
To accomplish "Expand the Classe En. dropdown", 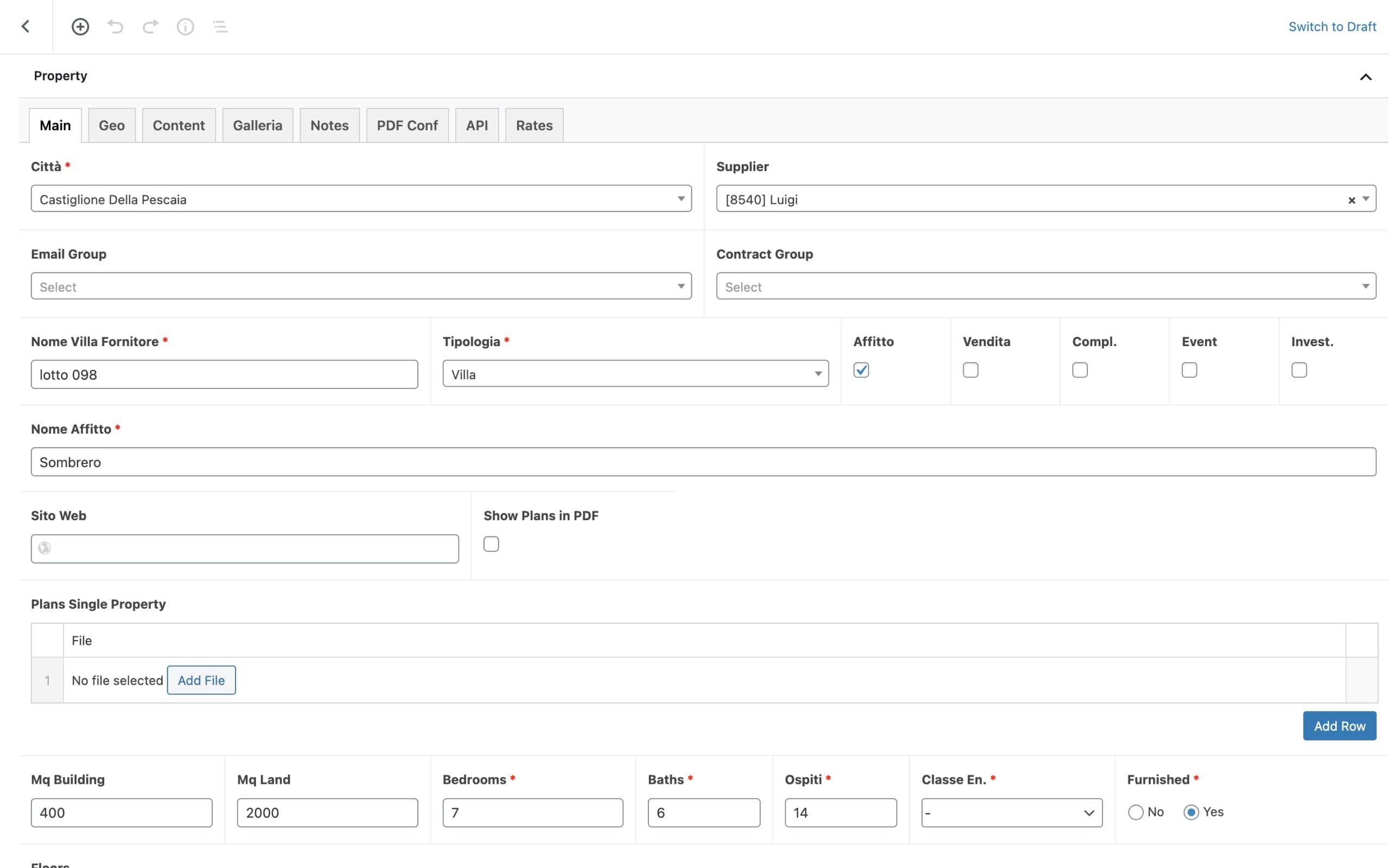I will [x=1011, y=812].
